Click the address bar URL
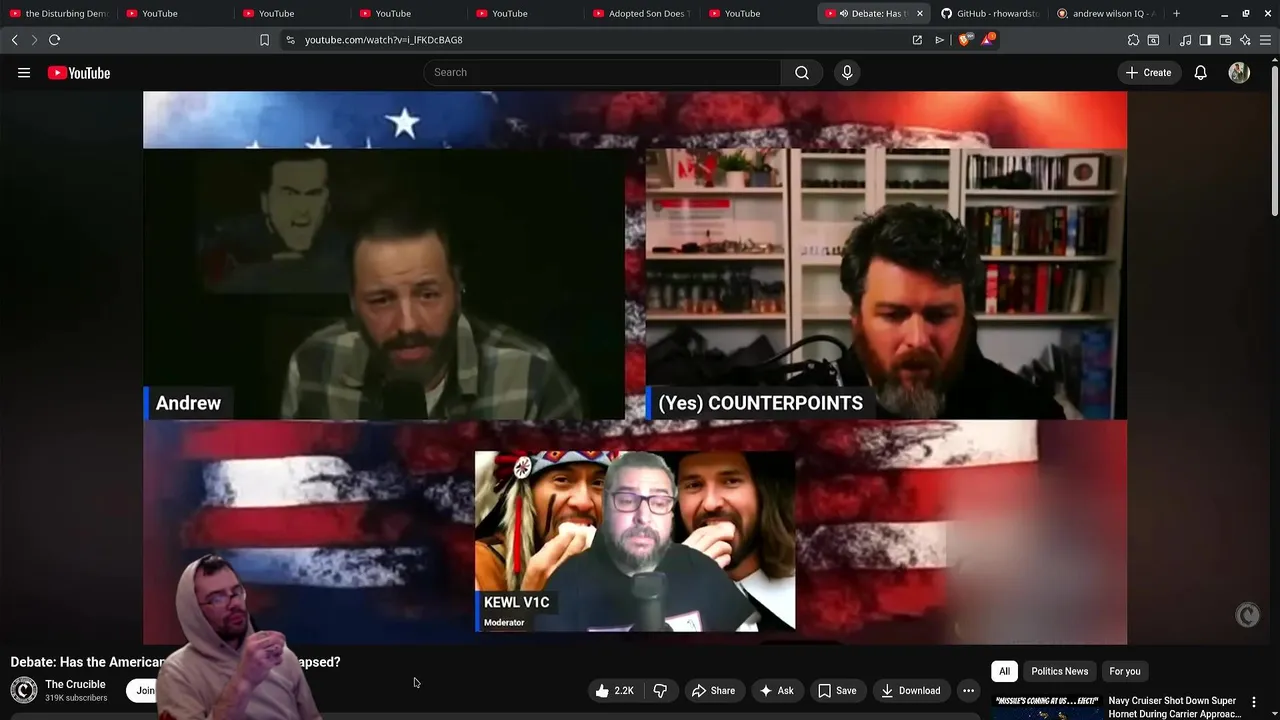This screenshot has height=720, width=1280. 384,40
